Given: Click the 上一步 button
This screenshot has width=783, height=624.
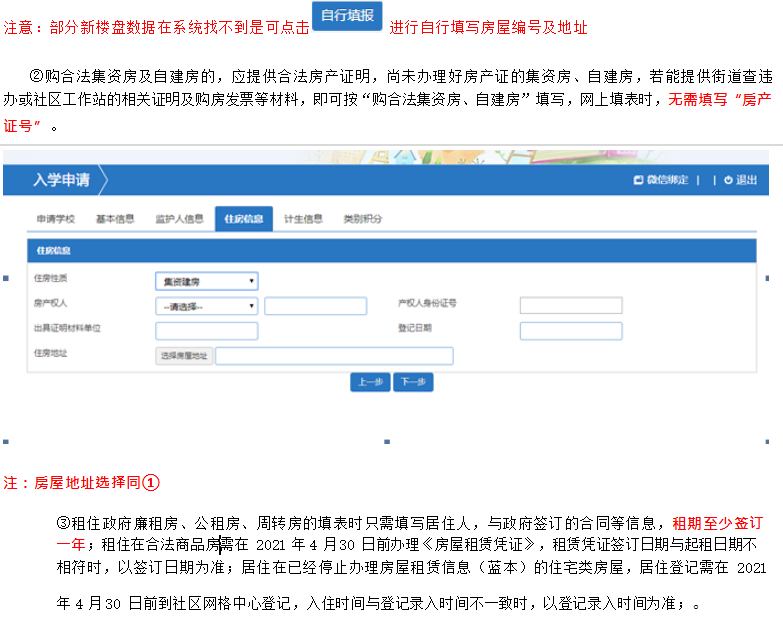Looking at the screenshot, I should point(370,382).
